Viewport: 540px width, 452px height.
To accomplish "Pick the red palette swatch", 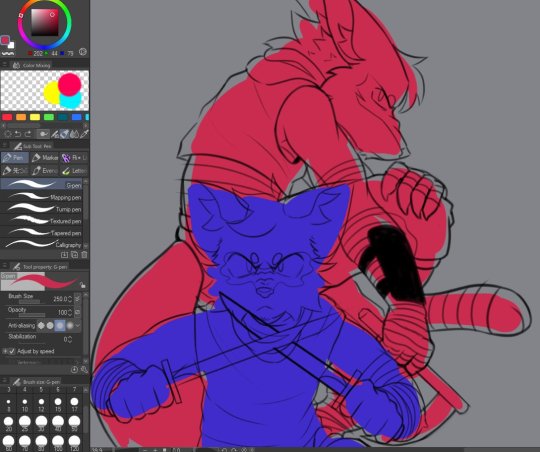I will point(7,117).
